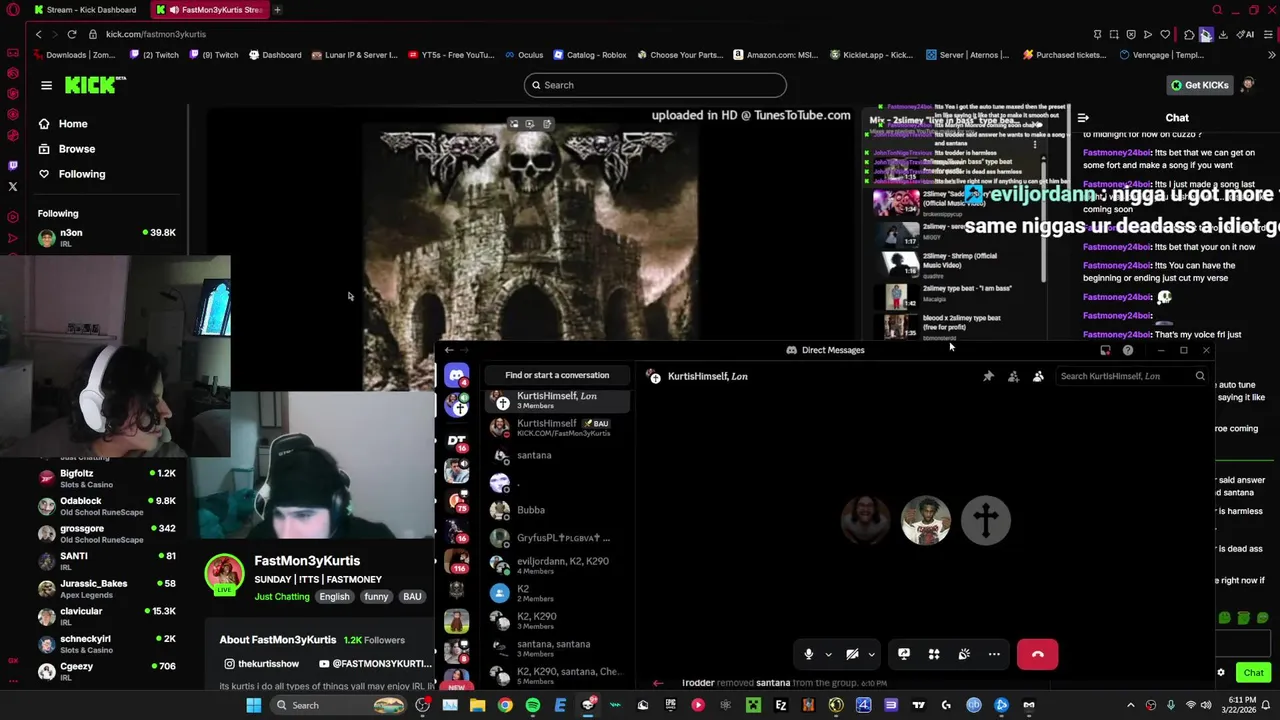
Task: Open Discord help icon
Action: (x=1128, y=350)
